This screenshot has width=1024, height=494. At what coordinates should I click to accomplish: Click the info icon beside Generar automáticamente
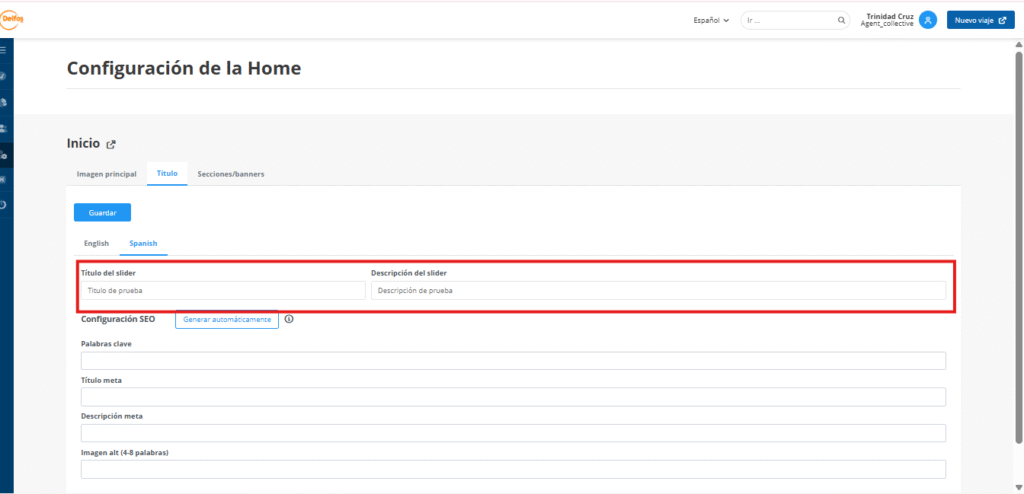click(289, 319)
